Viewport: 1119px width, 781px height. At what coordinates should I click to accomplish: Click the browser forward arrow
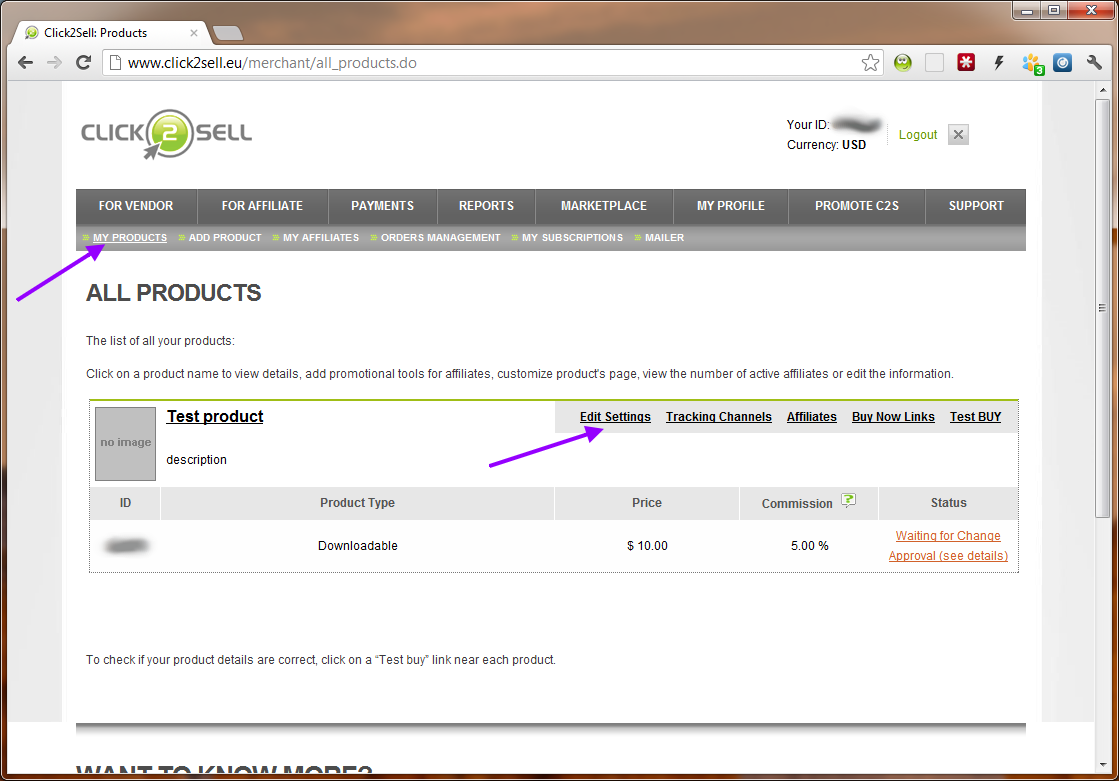[54, 63]
